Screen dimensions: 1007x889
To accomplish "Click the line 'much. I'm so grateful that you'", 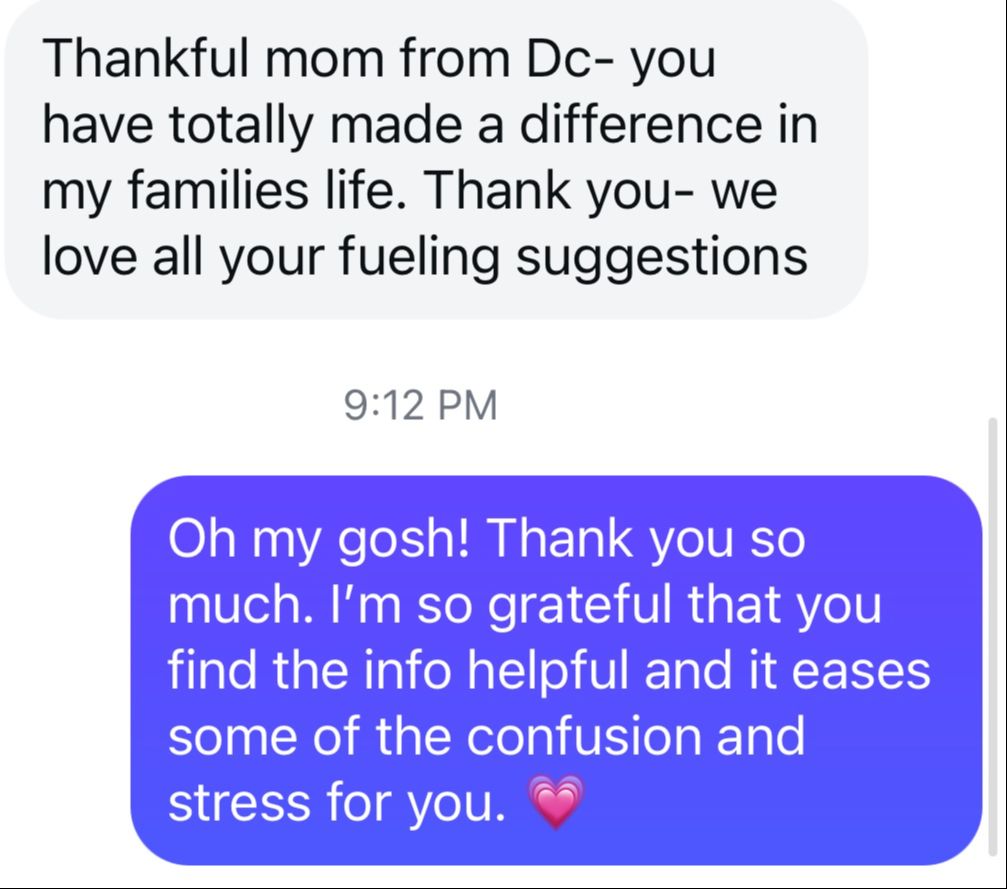I will coord(525,605).
